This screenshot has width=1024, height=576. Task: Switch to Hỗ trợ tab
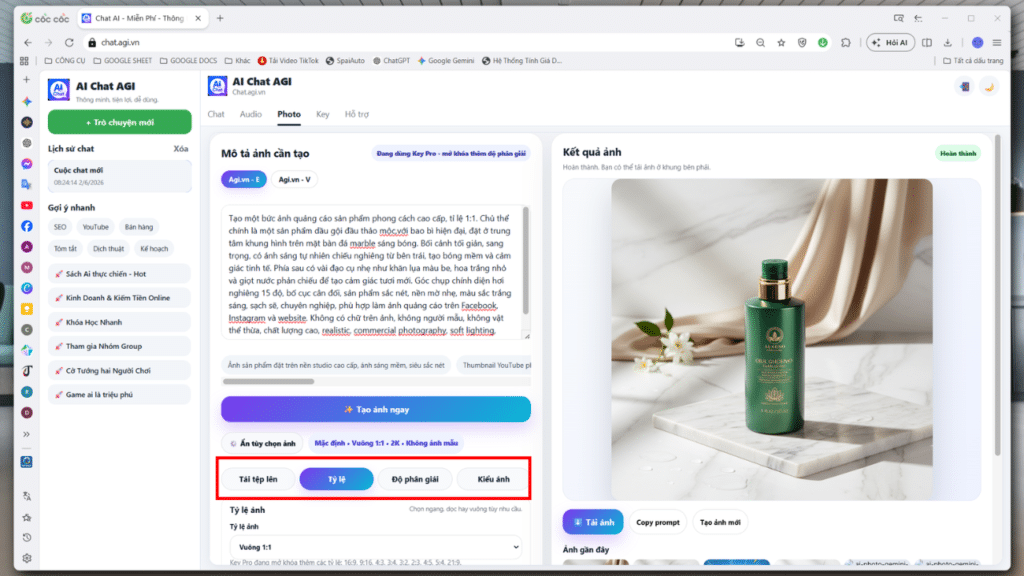(357, 114)
